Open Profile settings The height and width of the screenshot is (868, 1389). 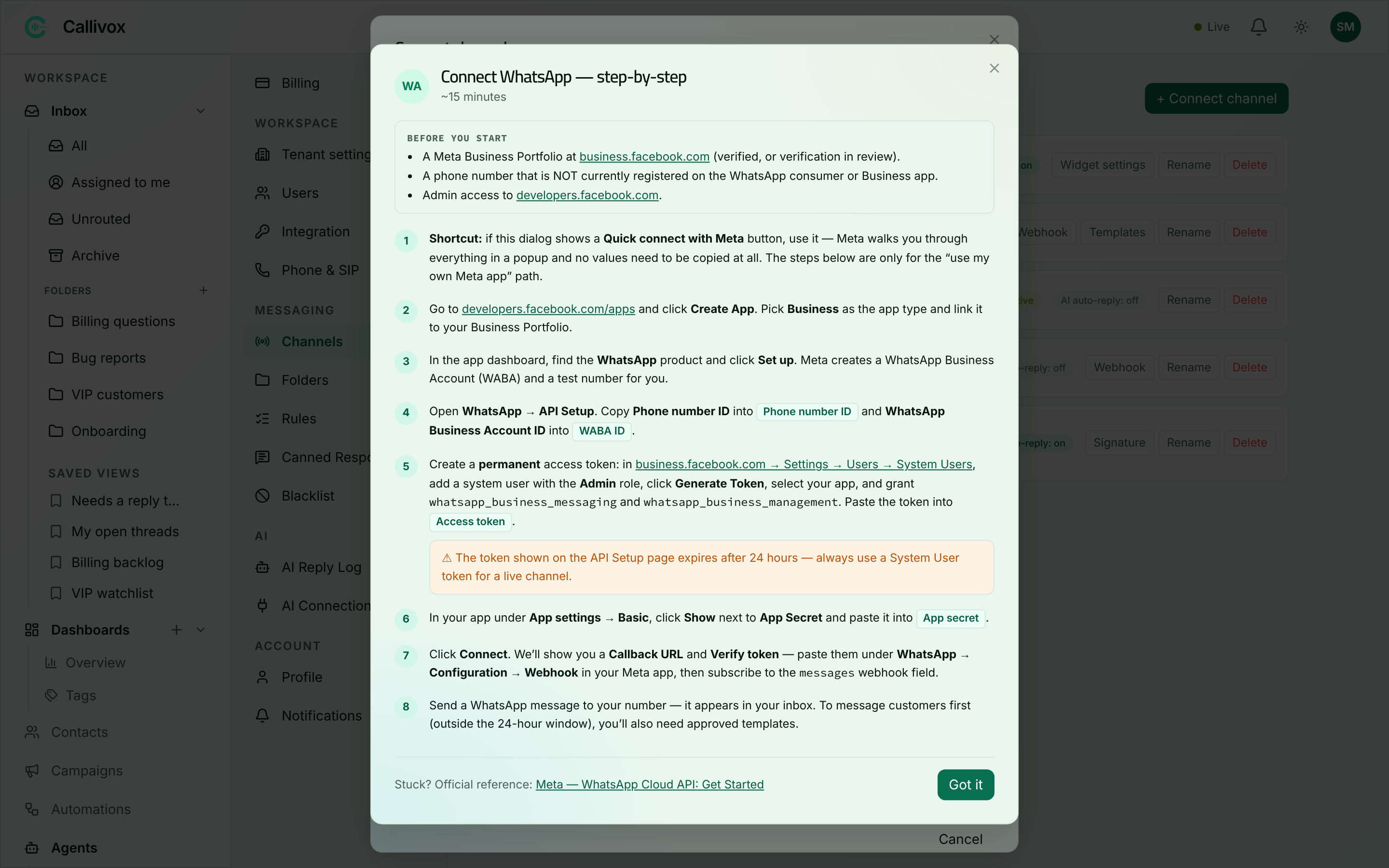click(302, 678)
